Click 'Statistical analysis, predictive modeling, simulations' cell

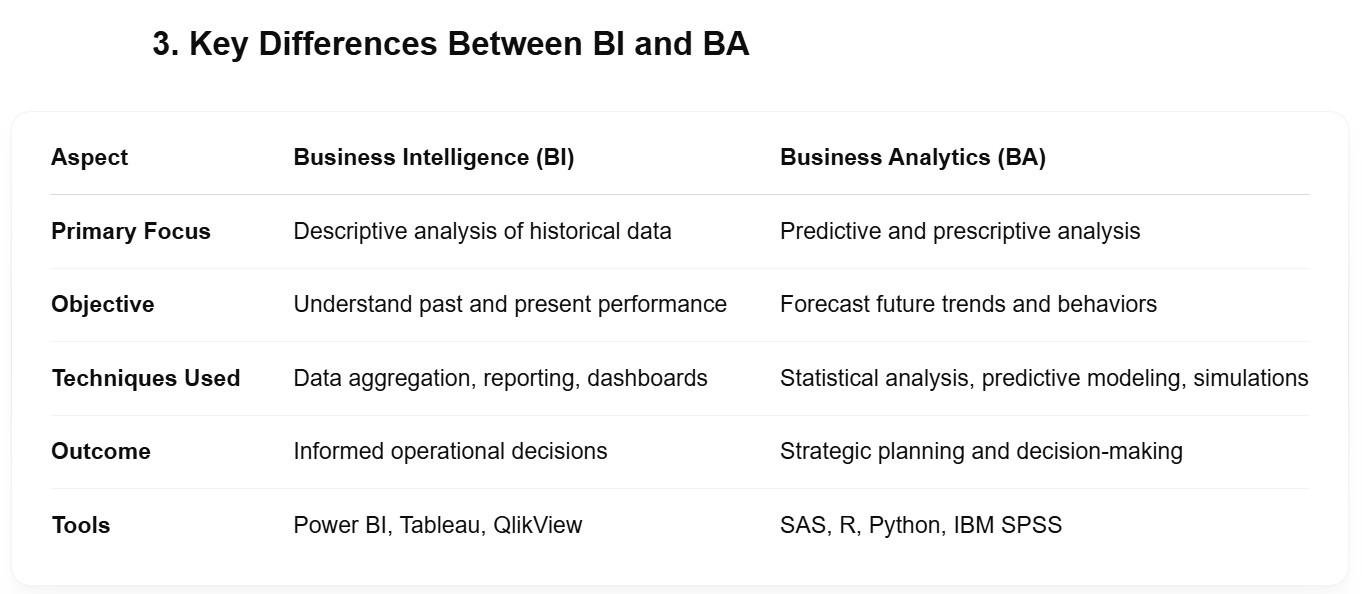[1044, 378]
